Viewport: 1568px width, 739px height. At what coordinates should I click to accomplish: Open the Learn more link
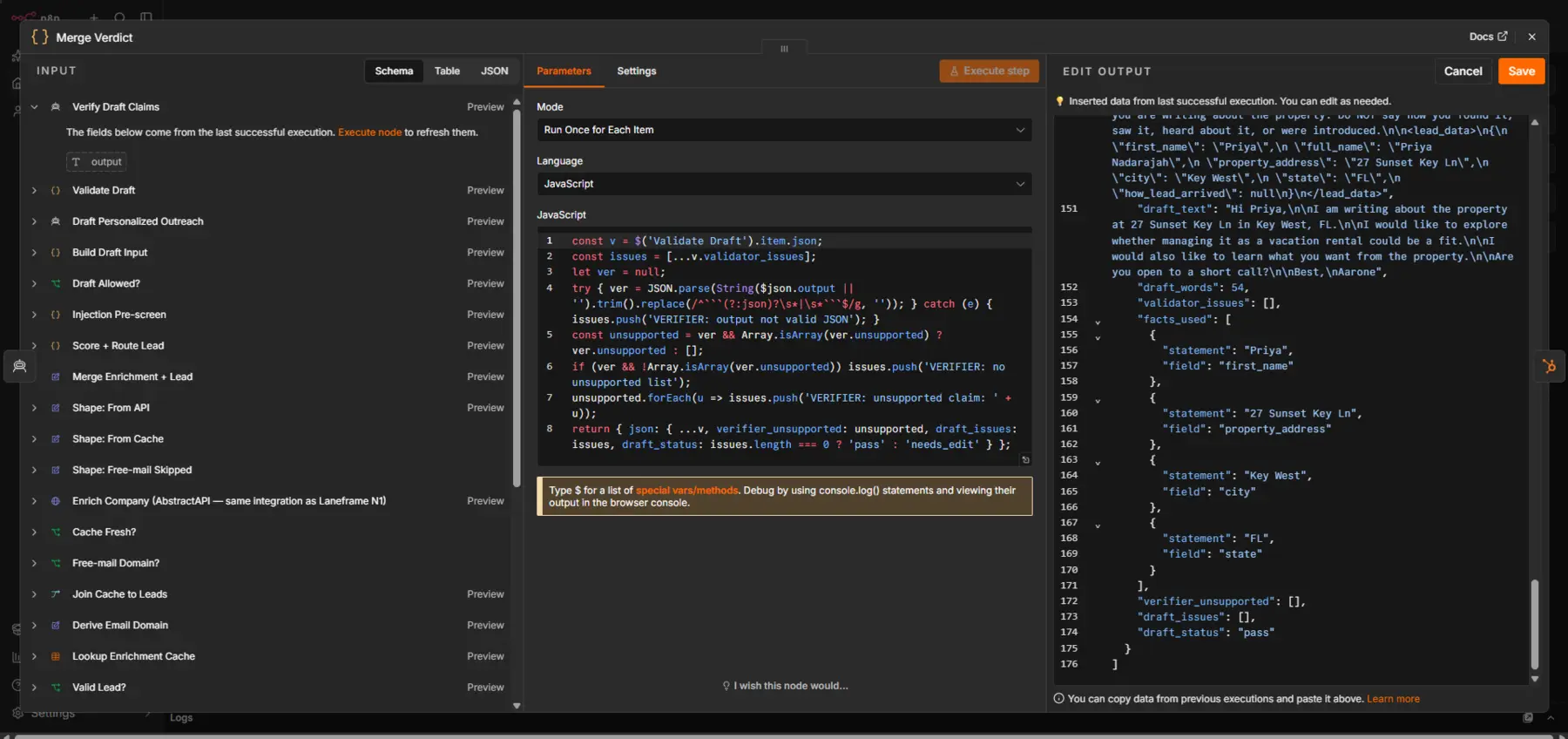point(1393,699)
